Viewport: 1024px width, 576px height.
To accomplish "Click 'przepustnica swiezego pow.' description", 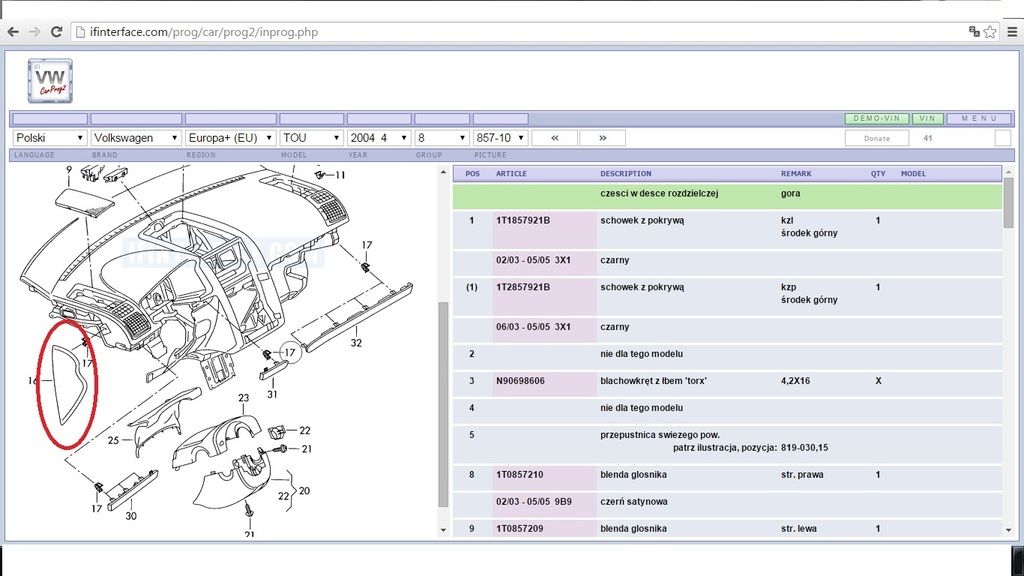I will (660, 434).
